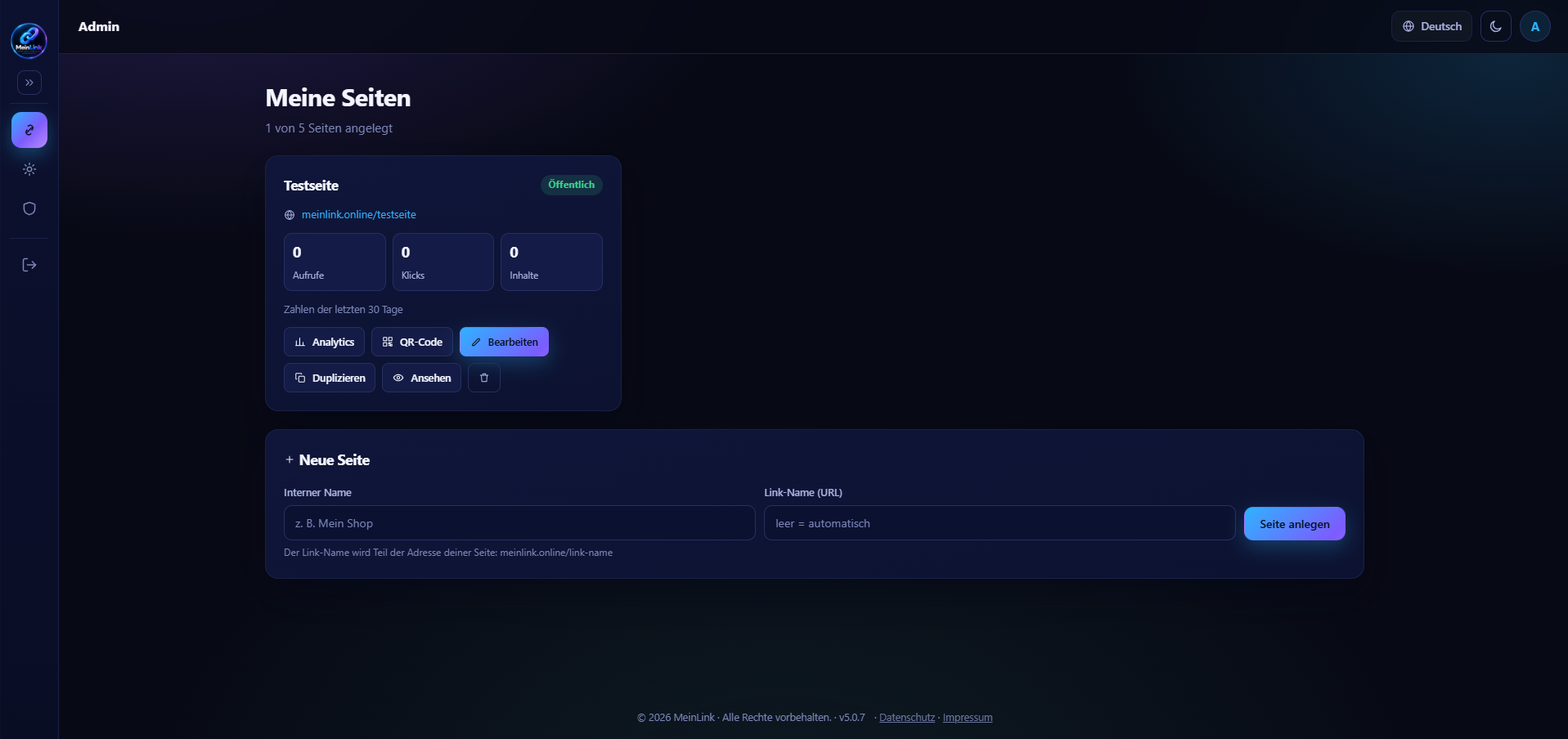
Task: Show the QR-Code for Testseite
Action: pyautogui.click(x=412, y=342)
